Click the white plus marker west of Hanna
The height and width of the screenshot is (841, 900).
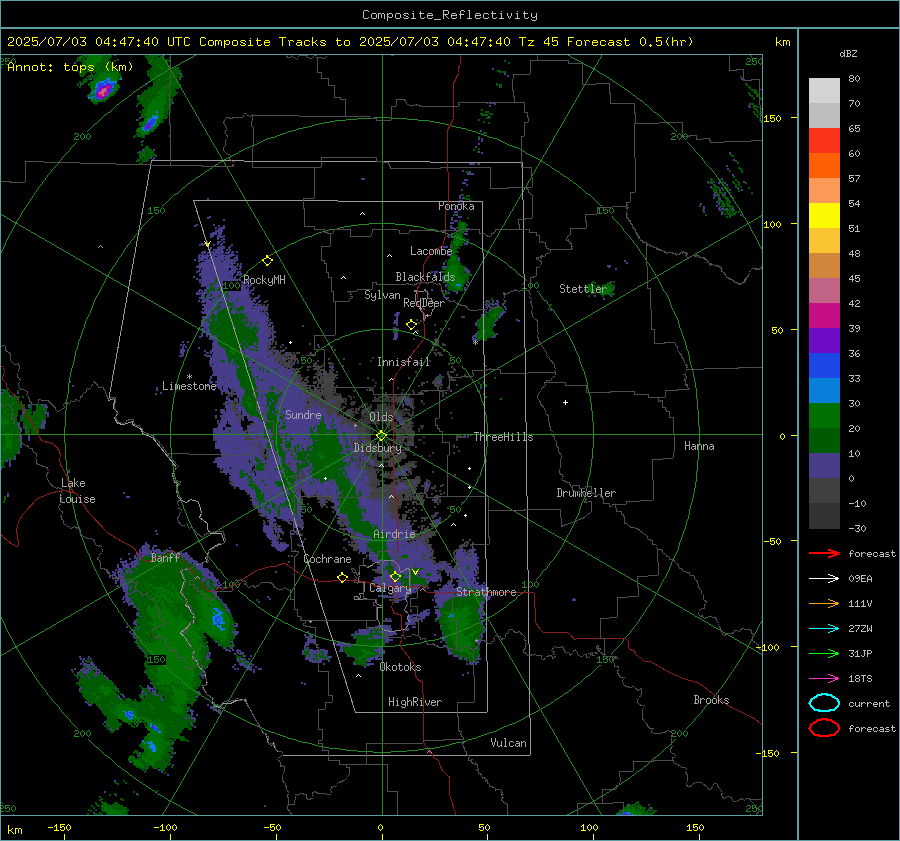pyautogui.click(x=565, y=402)
